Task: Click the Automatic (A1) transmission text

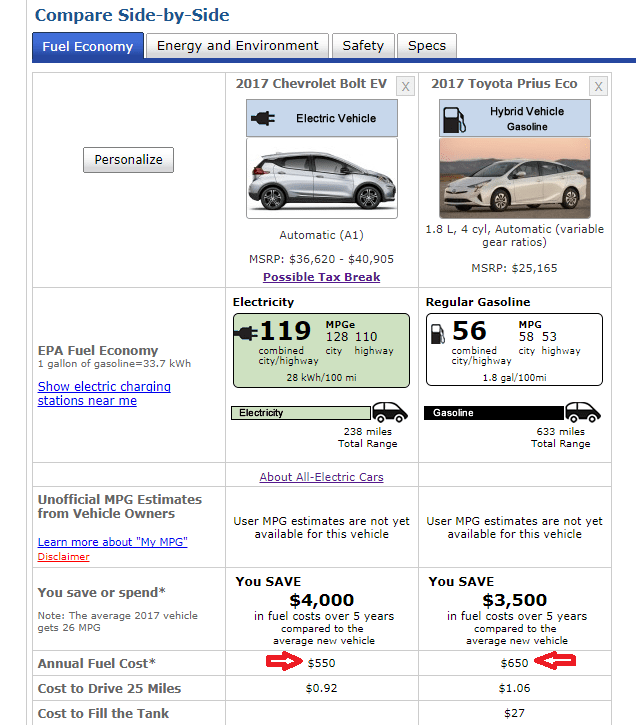Action: 322,235
